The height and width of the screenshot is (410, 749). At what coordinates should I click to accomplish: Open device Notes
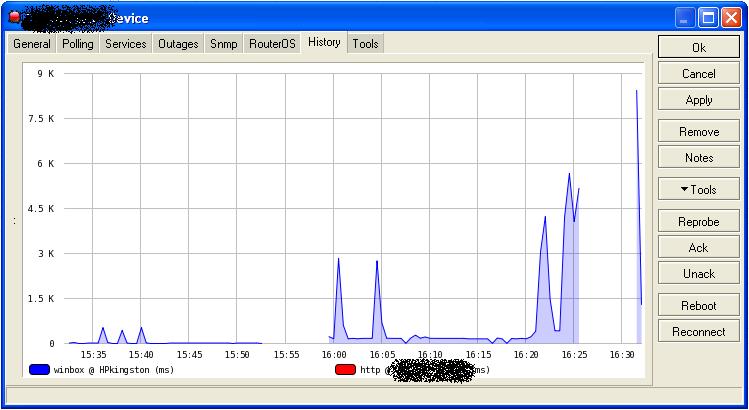coord(699,157)
